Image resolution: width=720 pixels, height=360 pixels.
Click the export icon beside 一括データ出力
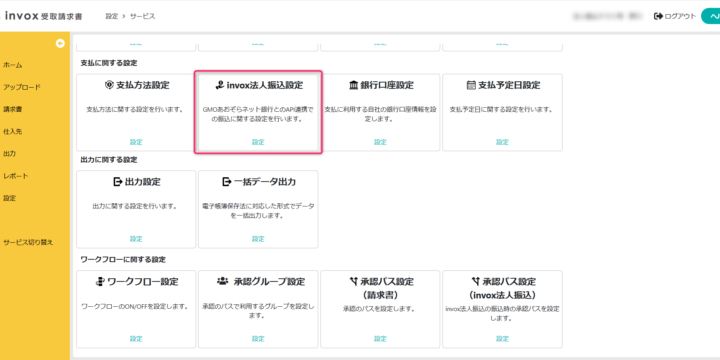click(x=226, y=182)
